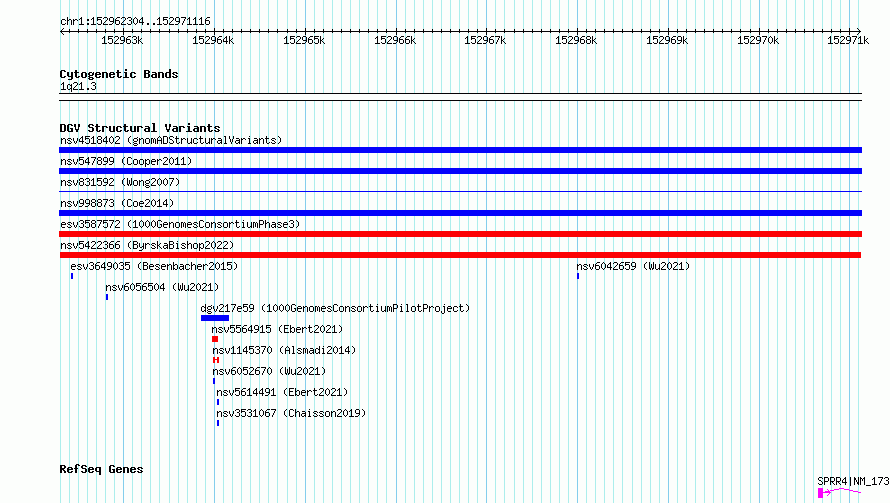Select the nsv6056504 blue marker
The width and height of the screenshot is (890, 503).
[x=107, y=297]
